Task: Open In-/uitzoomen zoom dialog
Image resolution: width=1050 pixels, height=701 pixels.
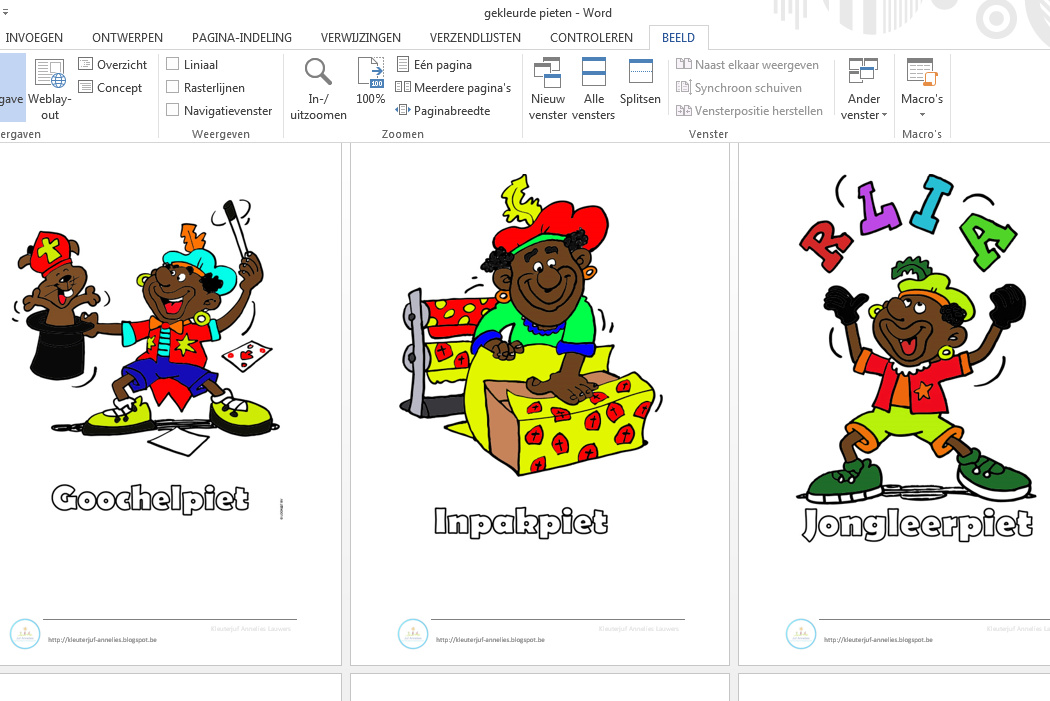Action: click(x=318, y=89)
